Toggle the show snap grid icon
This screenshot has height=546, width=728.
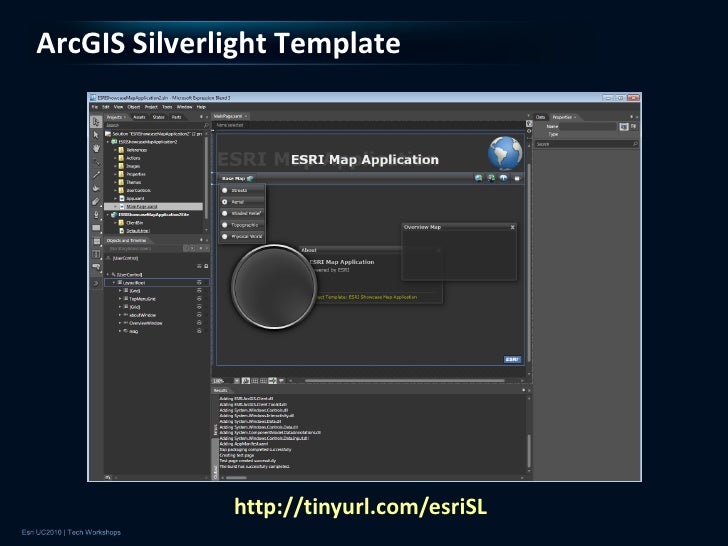(x=255, y=381)
